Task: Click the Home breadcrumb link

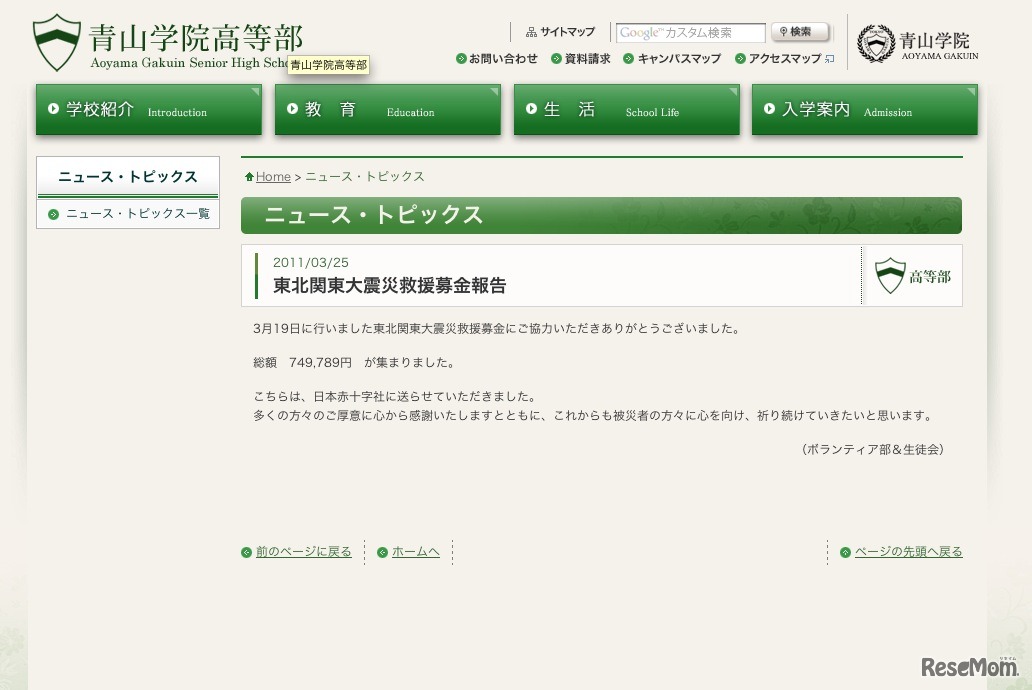Action: 273,177
